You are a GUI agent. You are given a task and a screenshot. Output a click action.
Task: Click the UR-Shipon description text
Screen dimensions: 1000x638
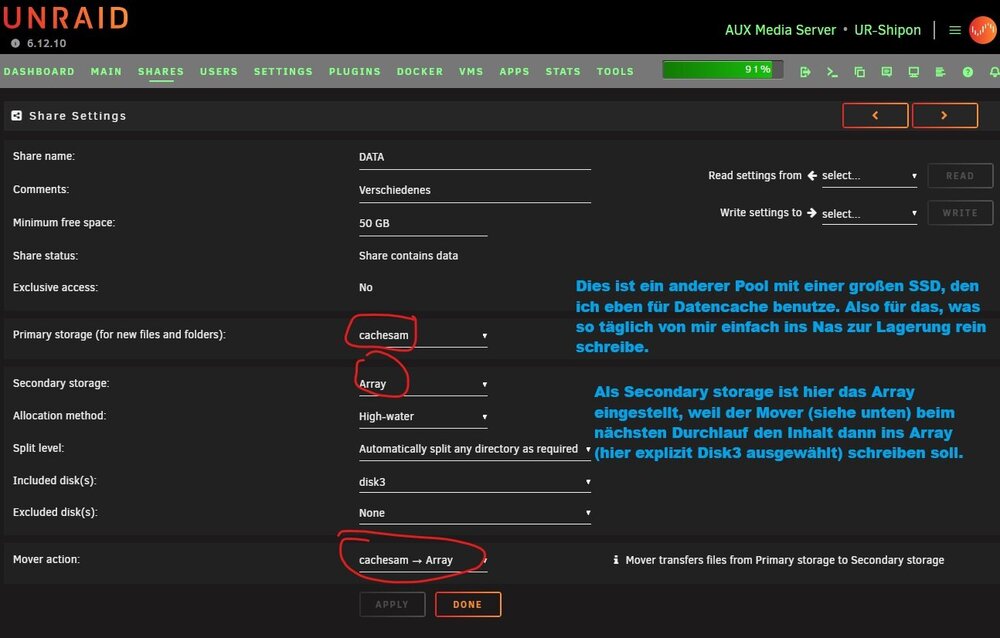pos(887,30)
